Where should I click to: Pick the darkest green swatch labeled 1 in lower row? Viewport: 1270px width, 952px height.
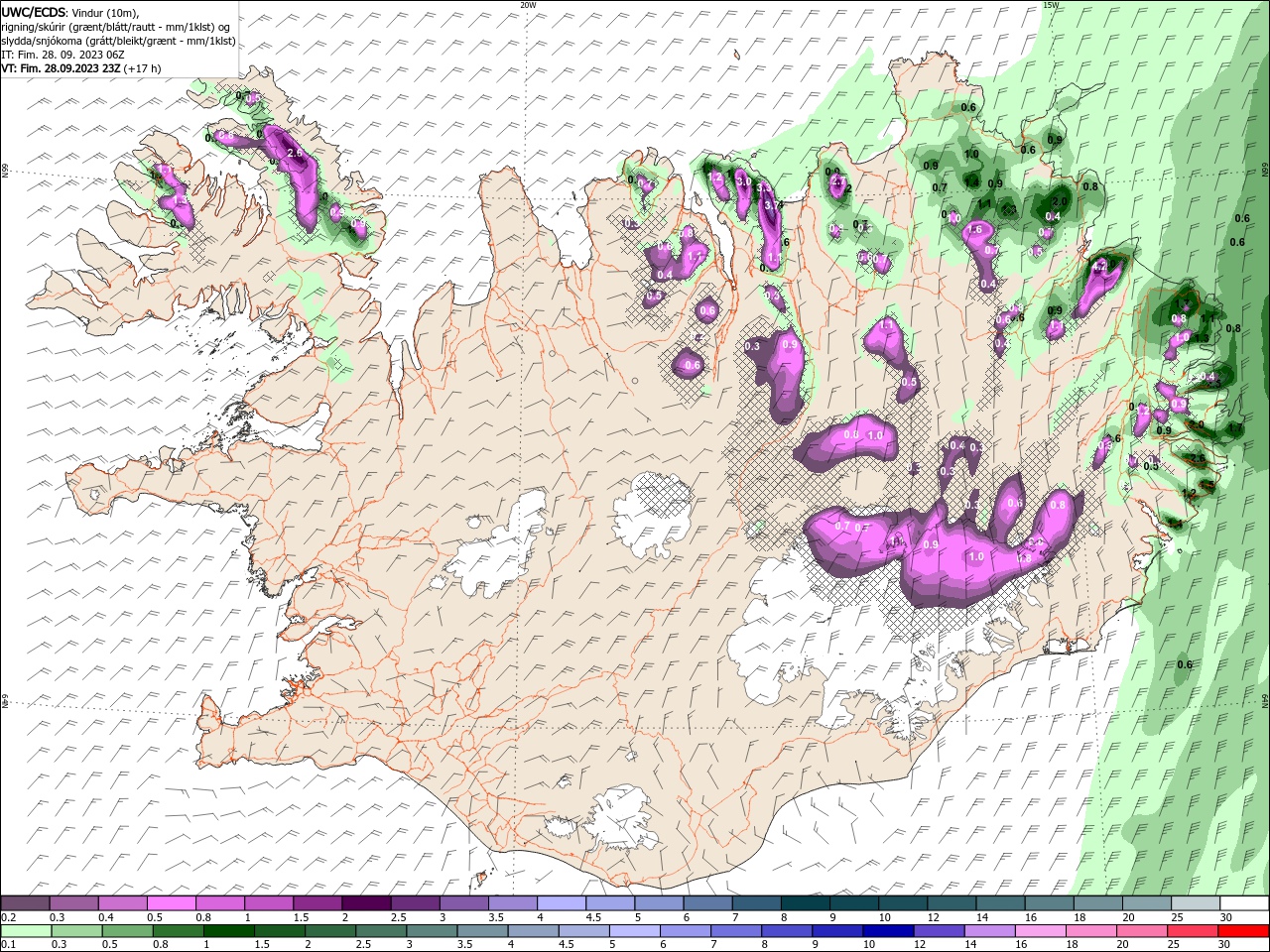[x=229, y=931]
